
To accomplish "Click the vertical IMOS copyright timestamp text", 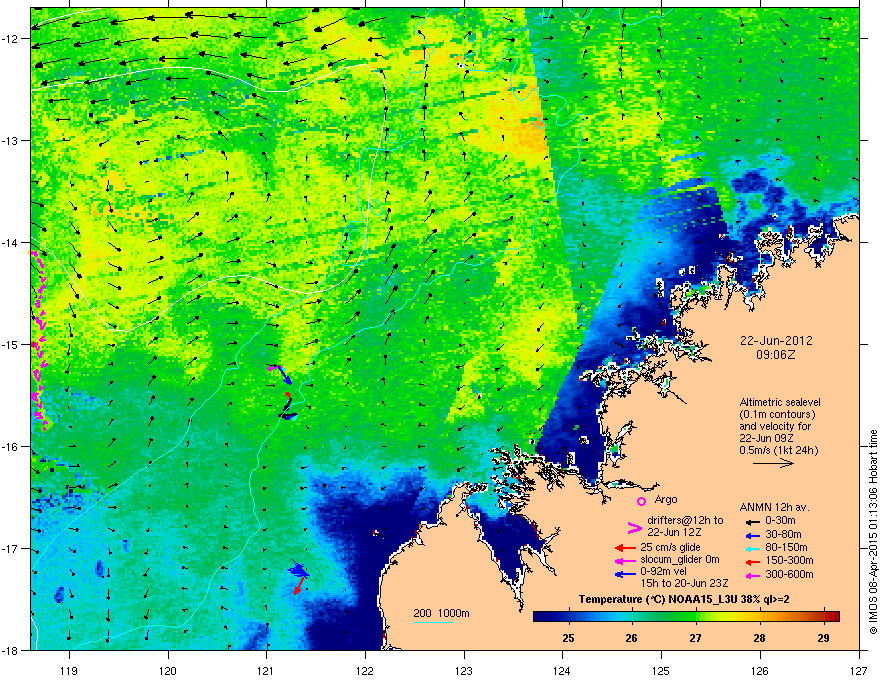I will (x=873, y=532).
